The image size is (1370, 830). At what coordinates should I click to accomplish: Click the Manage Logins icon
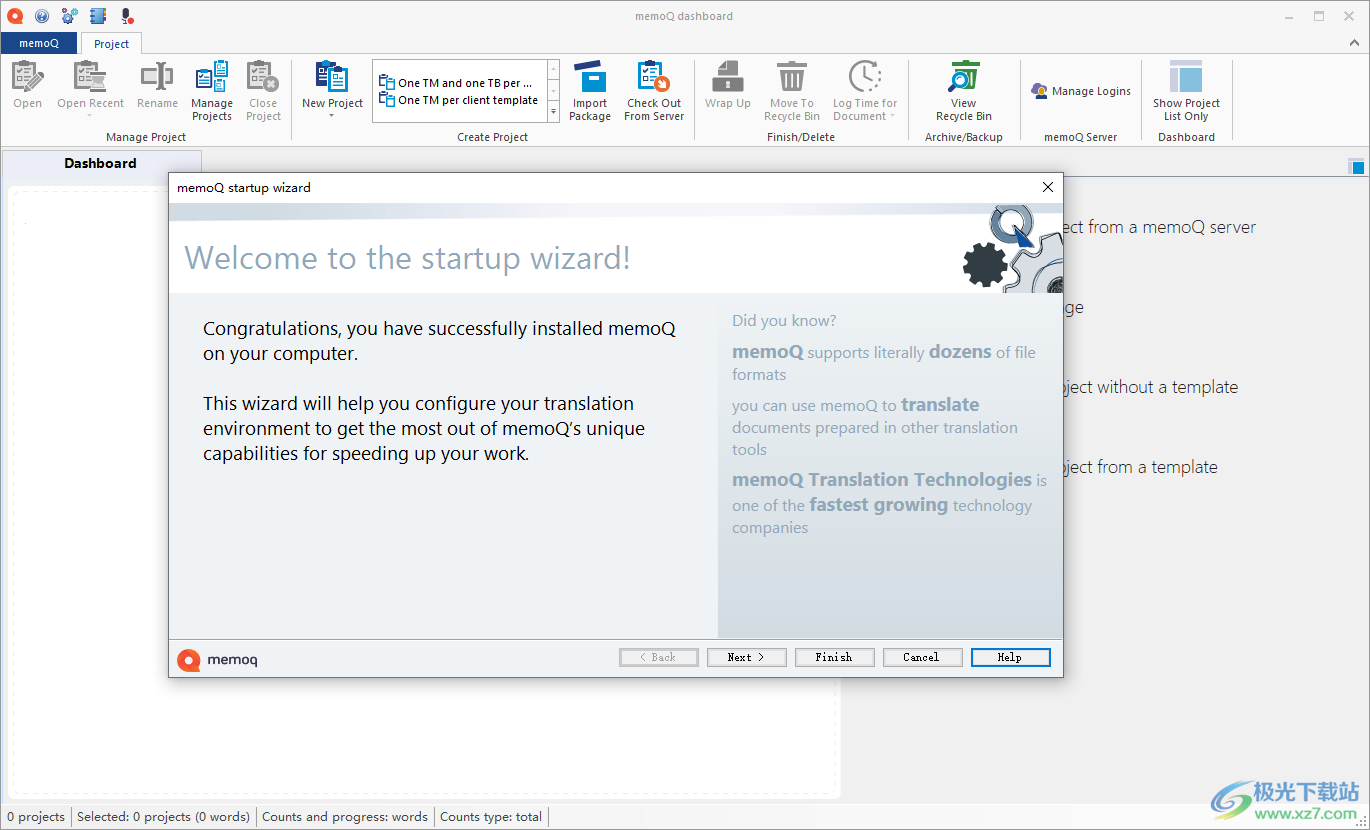pos(1080,90)
